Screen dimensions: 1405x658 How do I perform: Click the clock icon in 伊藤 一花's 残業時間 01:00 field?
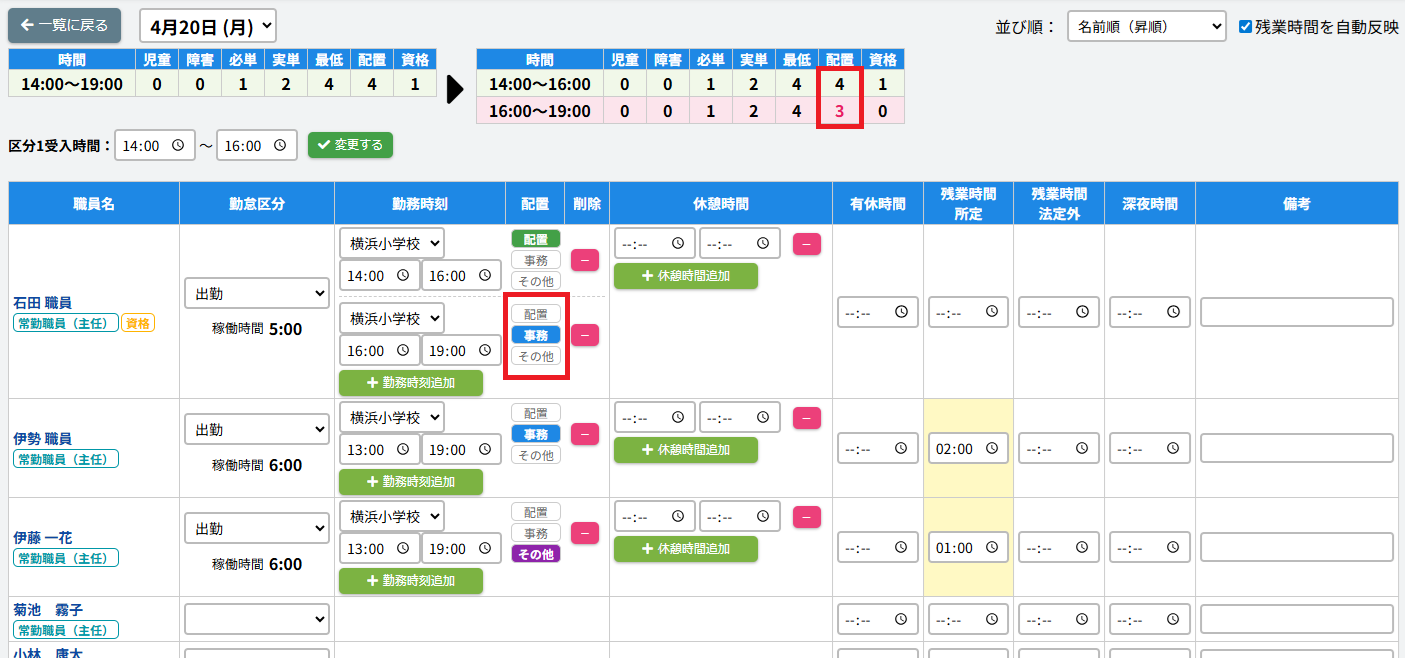[992, 548]
